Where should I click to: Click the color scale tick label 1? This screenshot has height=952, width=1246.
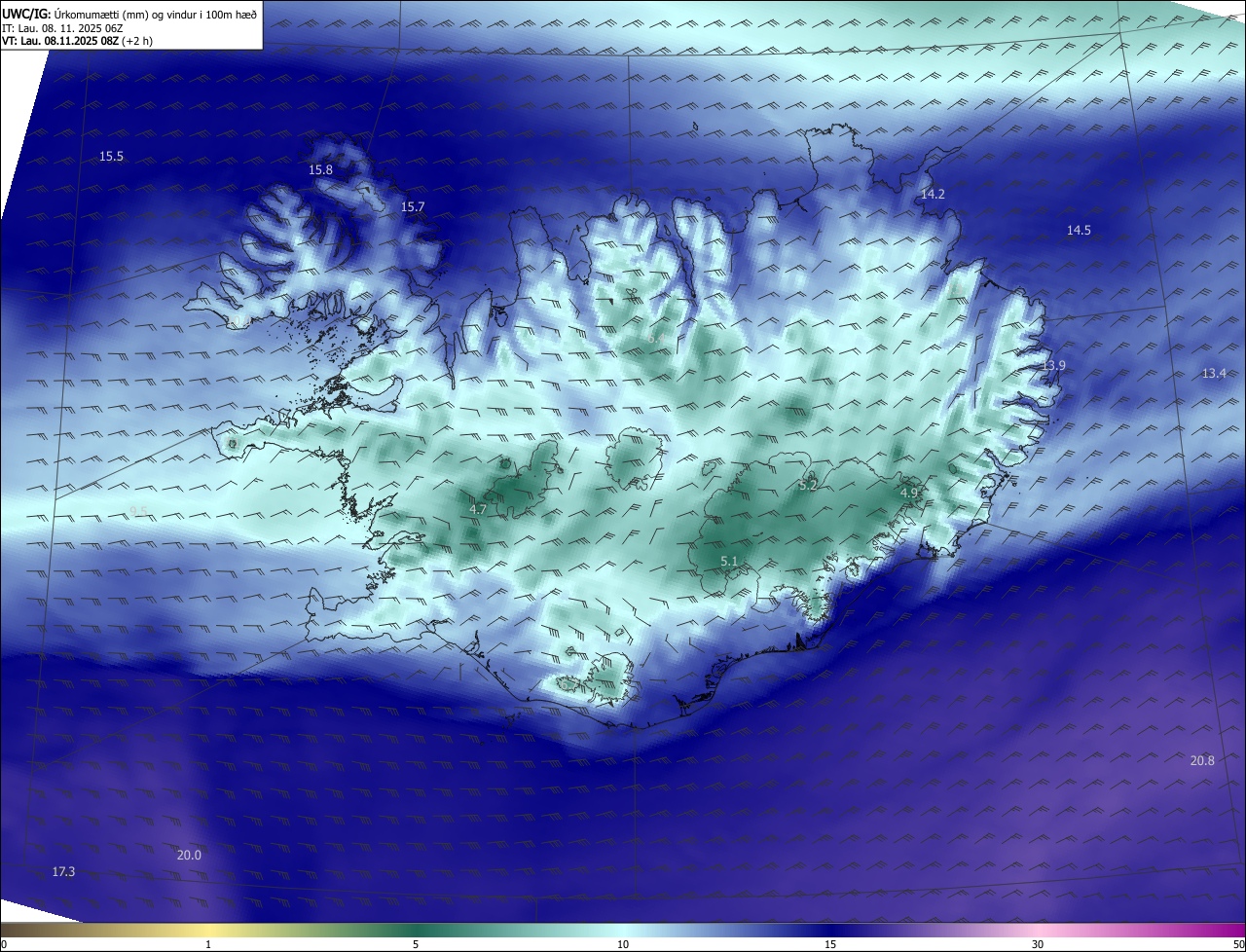click(208, 944)
